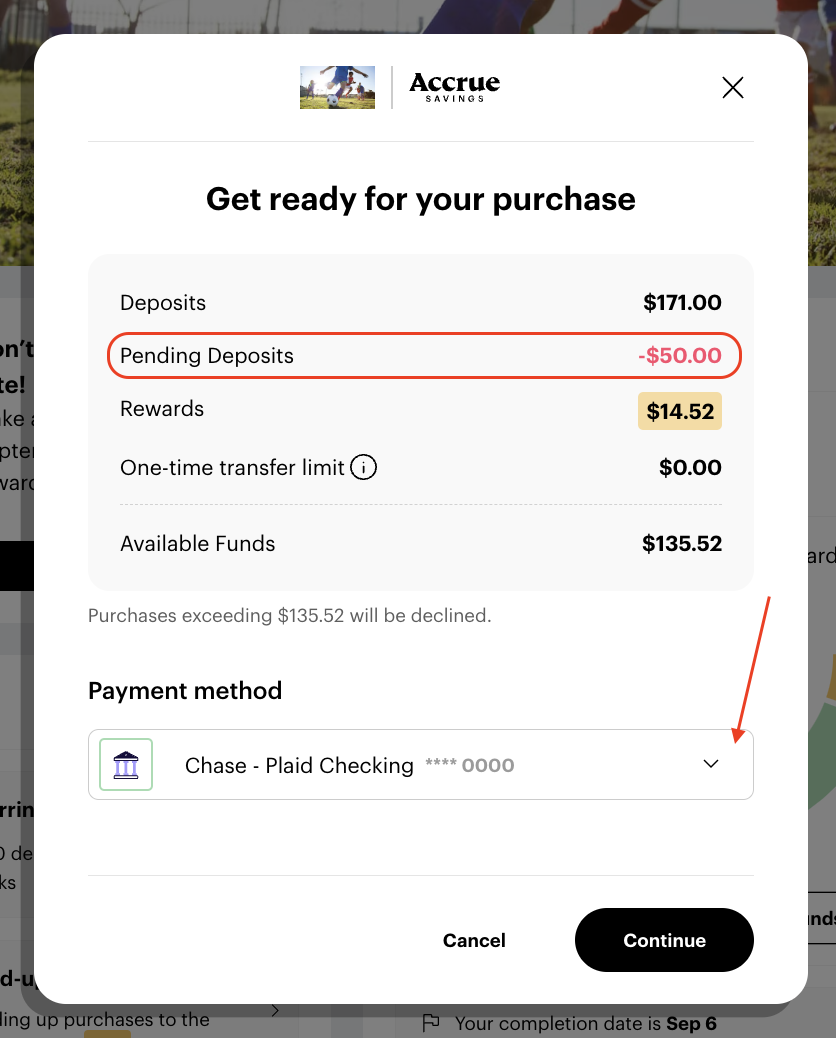This screenshot has width=836, height=1038.
Task: Click the highlighted $14.52 Rewards badge
Action: click(680, 411)
